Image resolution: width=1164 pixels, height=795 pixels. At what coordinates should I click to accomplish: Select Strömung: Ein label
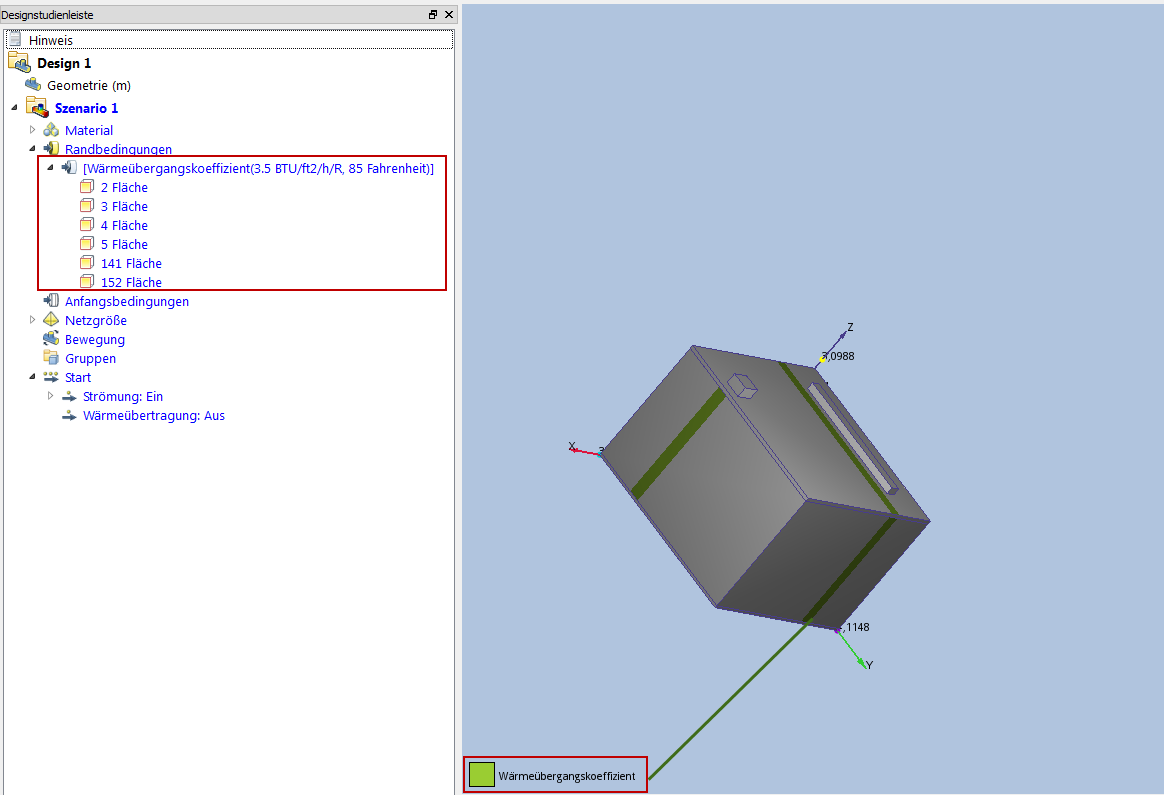(122, 397)
